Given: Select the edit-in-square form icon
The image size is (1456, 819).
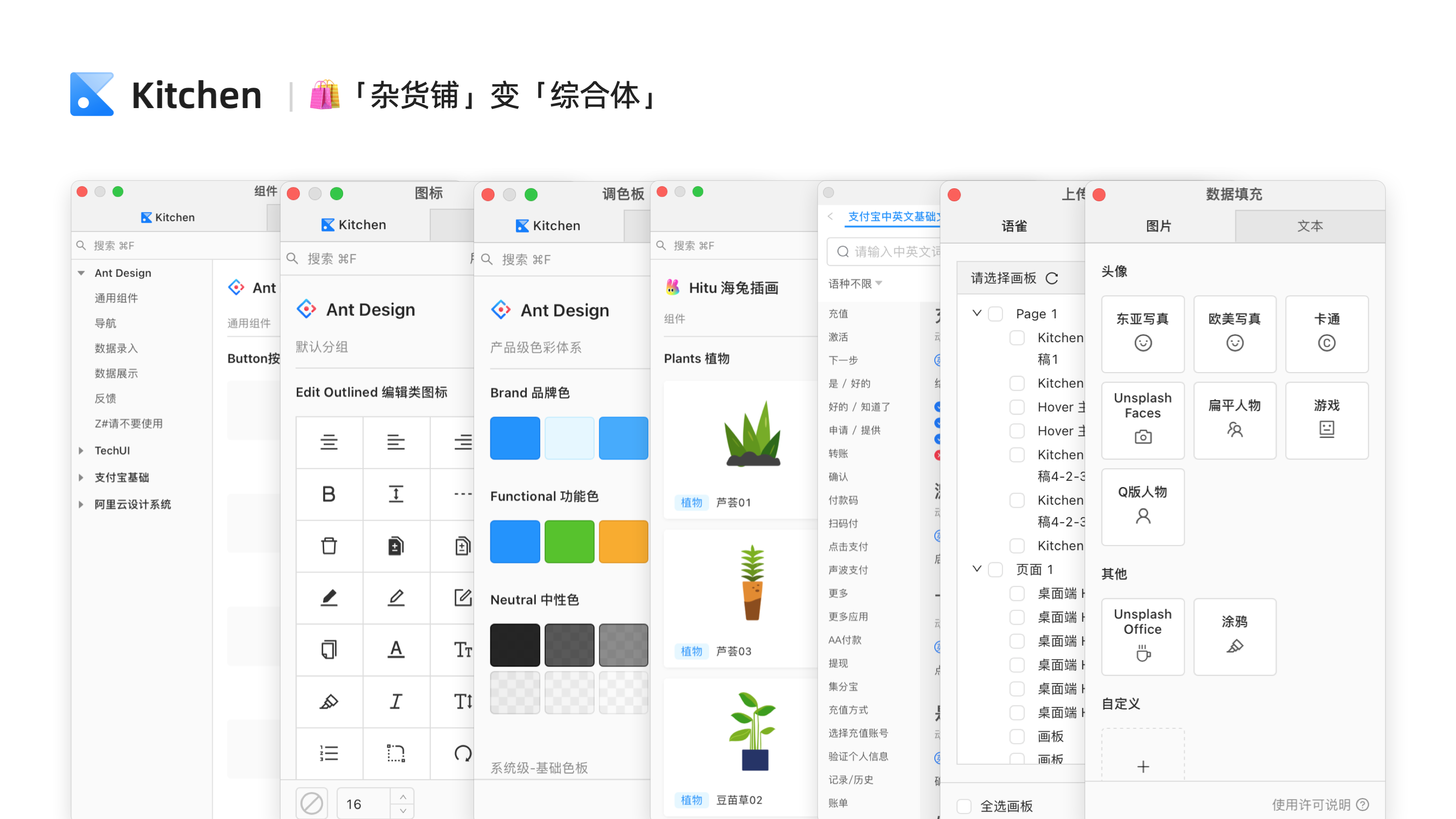Looking at the screenshot, I should (x=463, y=597).
